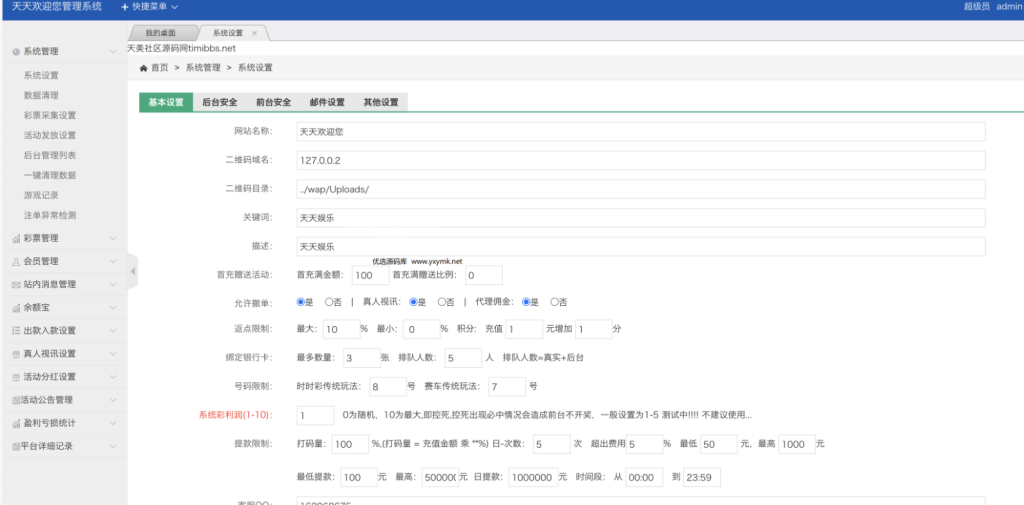Click the 站内消息管理 envelope icon

click(x=16, y=285)
